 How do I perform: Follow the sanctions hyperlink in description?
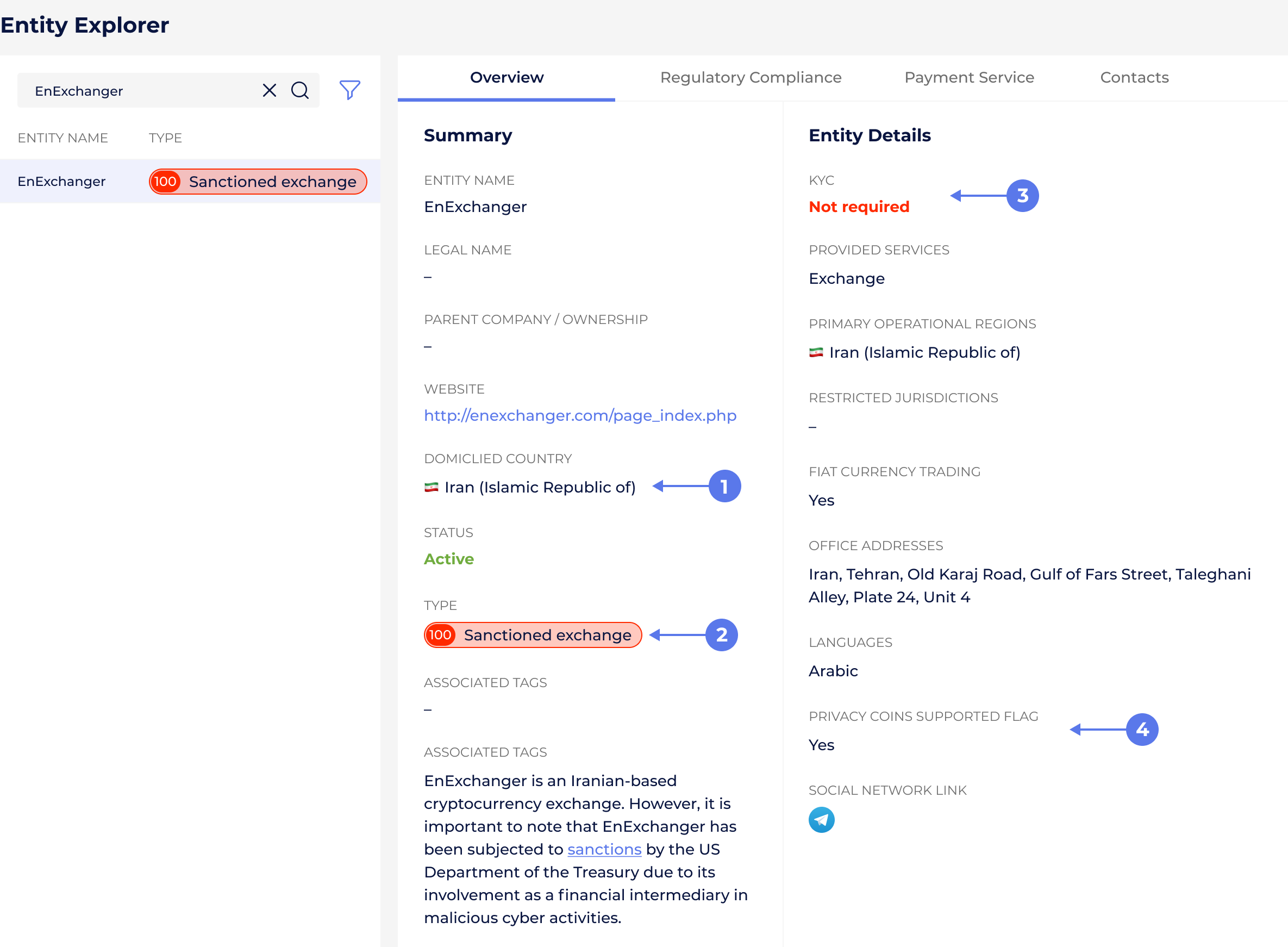[x=604, y=849]
